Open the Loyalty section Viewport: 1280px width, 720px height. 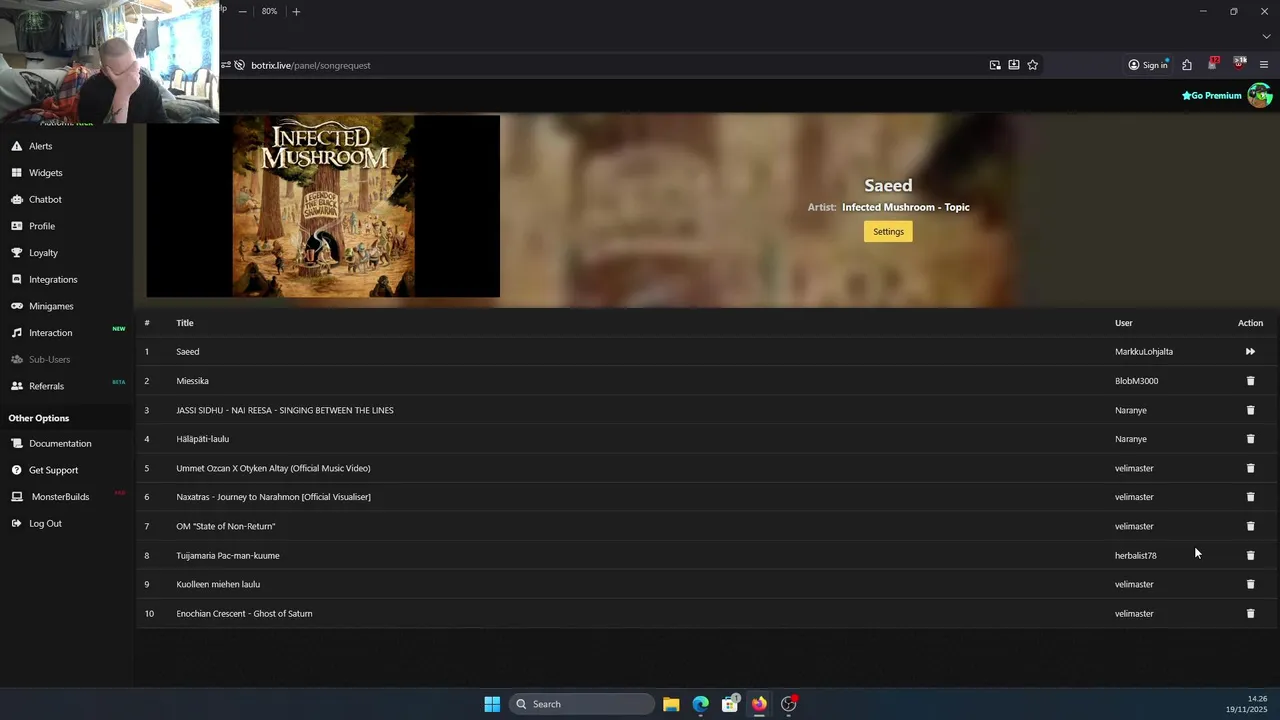43,253
